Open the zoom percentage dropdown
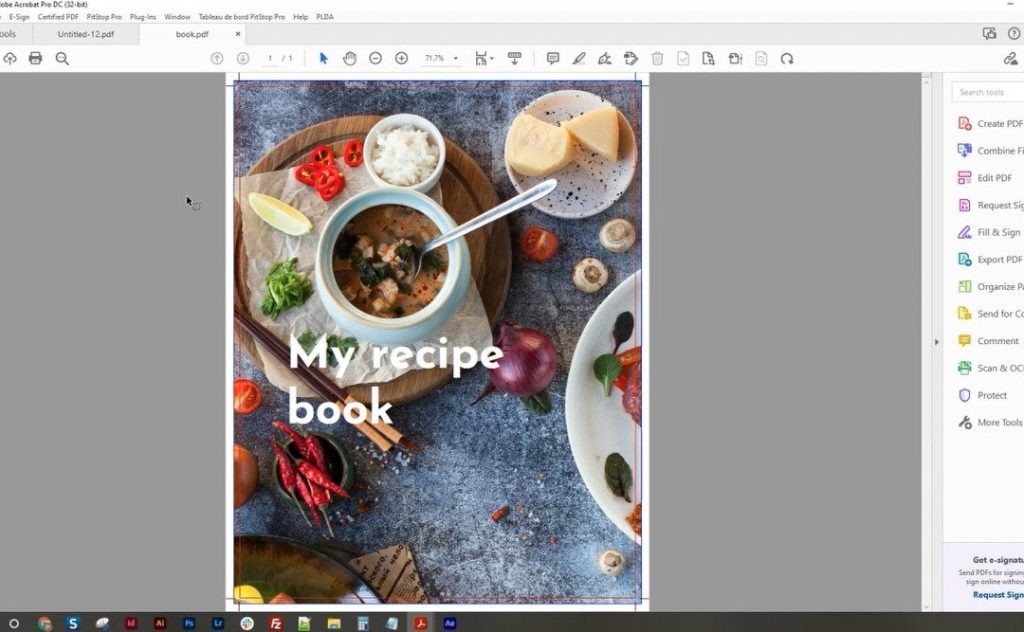This screenshot has width=1024, height=632. point(455,59)
